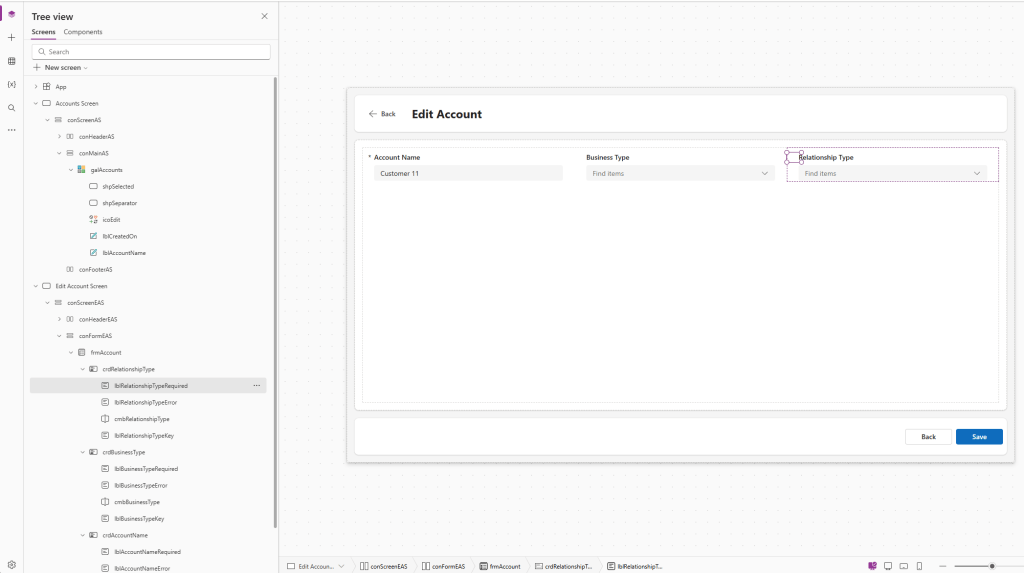The width and height of the screenshot is (1024, 573).
Task: Open the Data pane icon in left rail
Action: click(12, 61)
